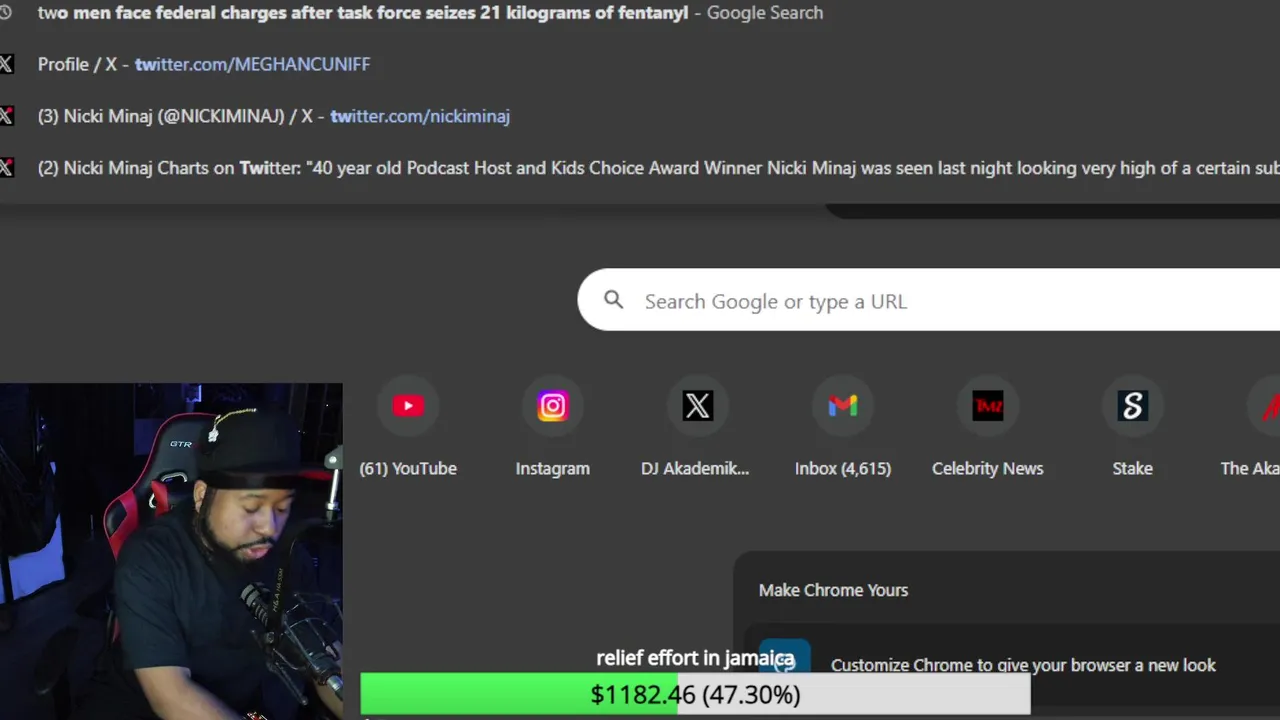Screen dimensions: 1280x720
Task: Open the Stake shortcut icon
Action: point(1133,406)
